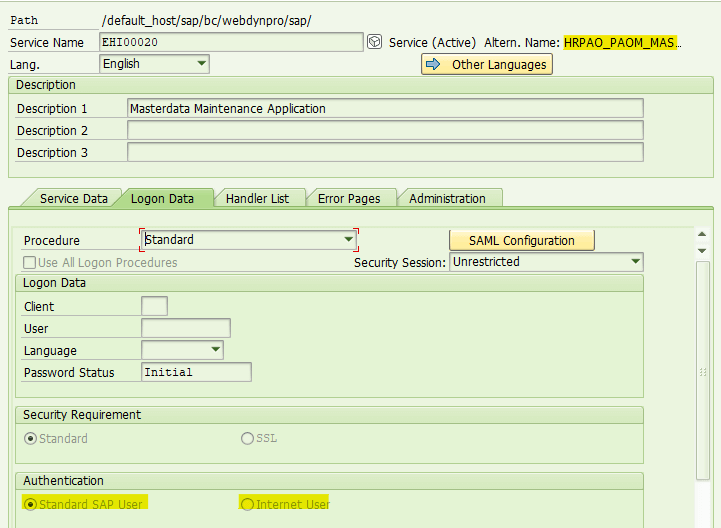Go to the Error Pages tab
Viewport: 721px width, 528px height.
point(349,199)
